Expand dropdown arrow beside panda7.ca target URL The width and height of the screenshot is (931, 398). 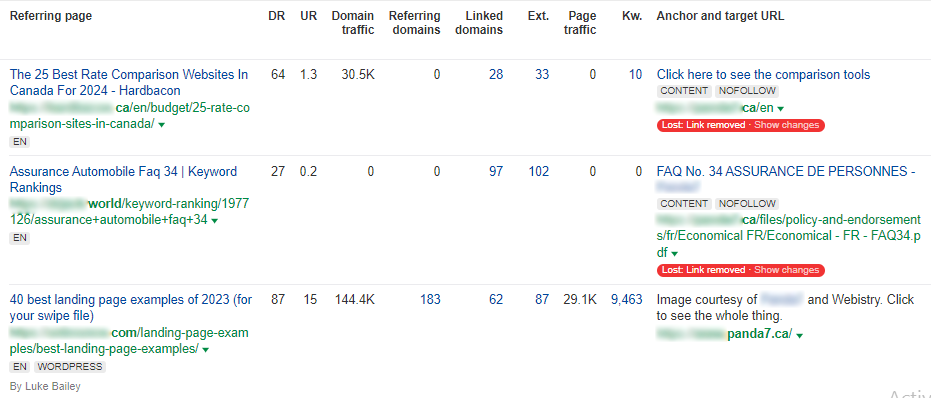coord(800,336)
